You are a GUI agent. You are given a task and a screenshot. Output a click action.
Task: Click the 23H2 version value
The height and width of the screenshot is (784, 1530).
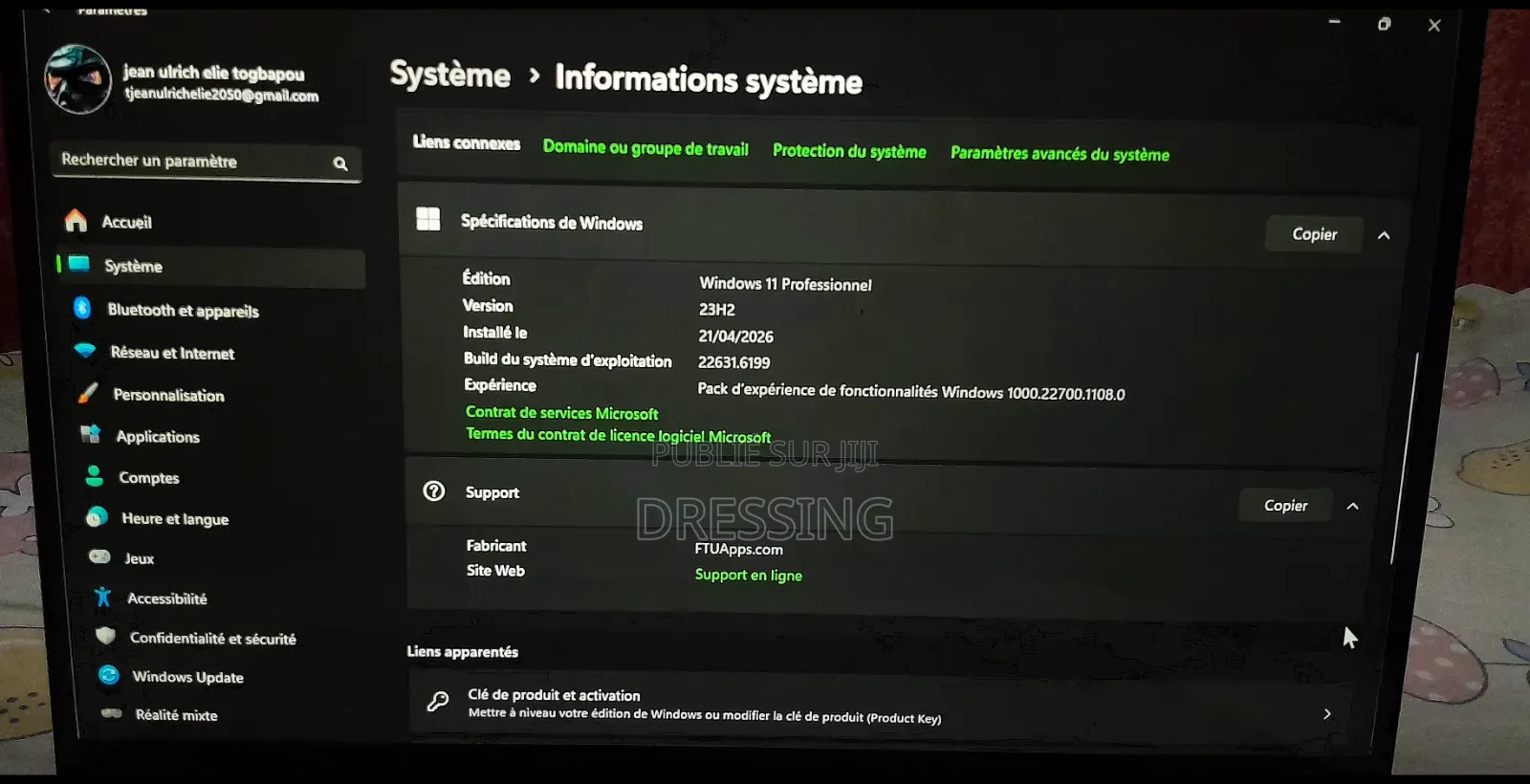717,310
